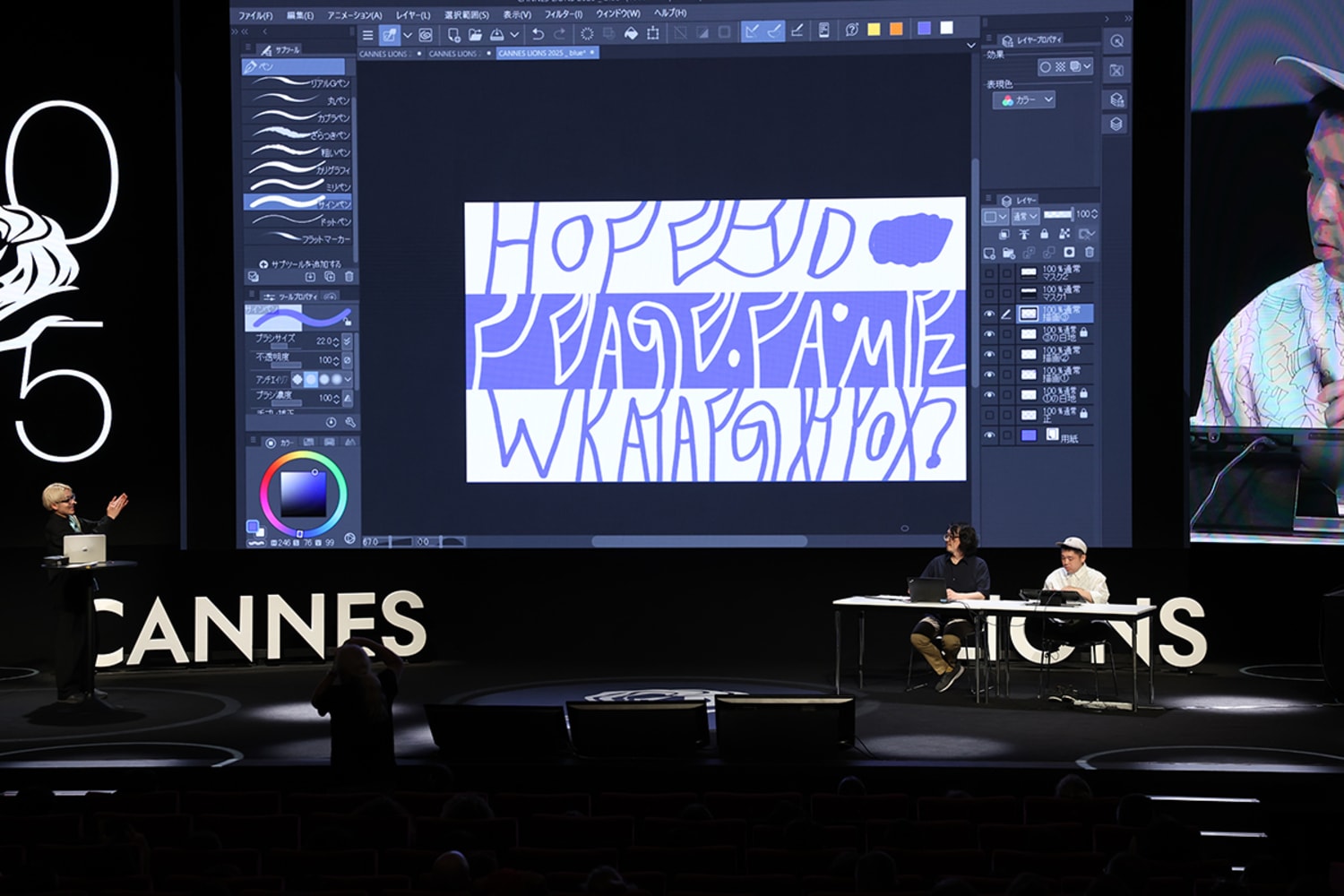Screen dimensions: 1344x896
Task: Click the reset tool property icon
Action: tap(332, 422)
